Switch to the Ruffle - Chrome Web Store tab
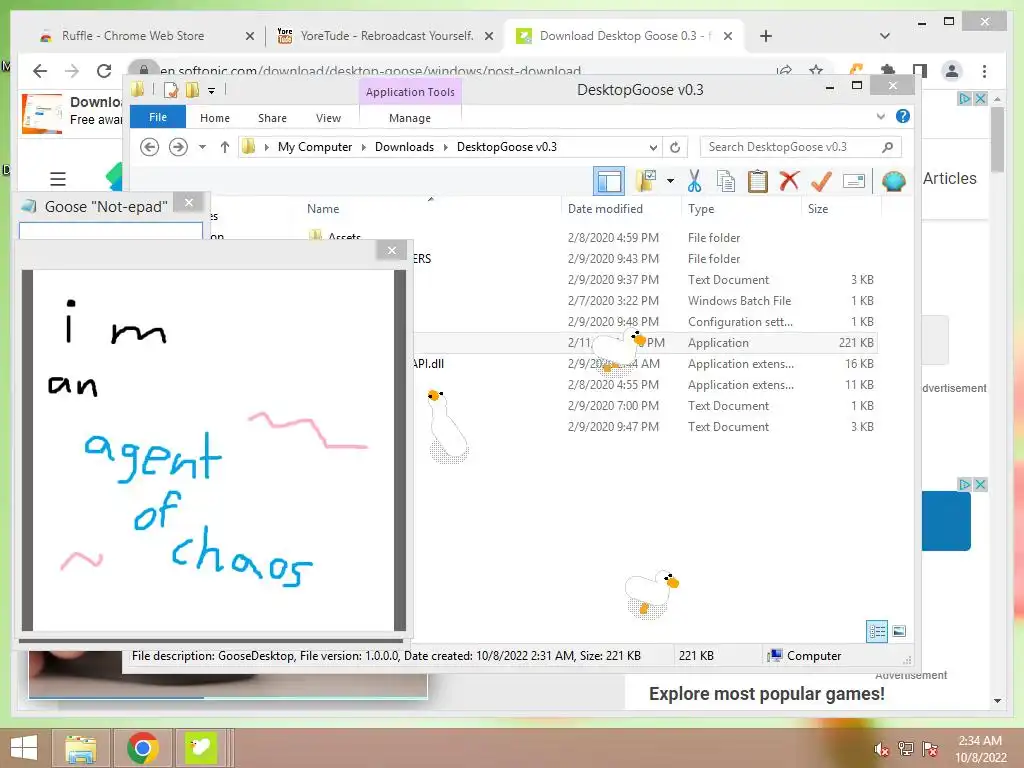This screenshot has width=1024, height=768. tap(133, 36)
